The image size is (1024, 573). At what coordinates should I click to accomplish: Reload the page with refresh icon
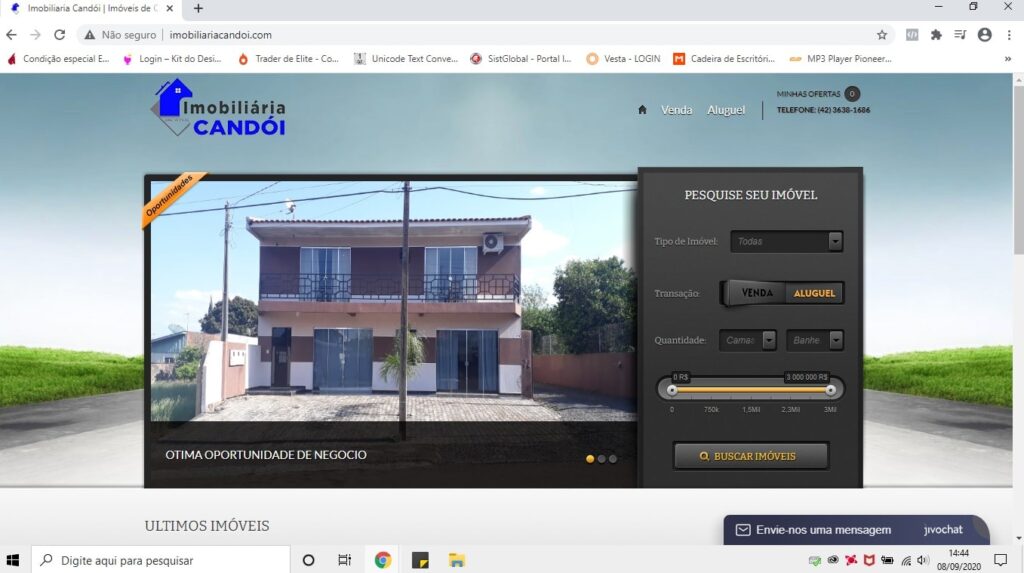(x=59, y=35)
